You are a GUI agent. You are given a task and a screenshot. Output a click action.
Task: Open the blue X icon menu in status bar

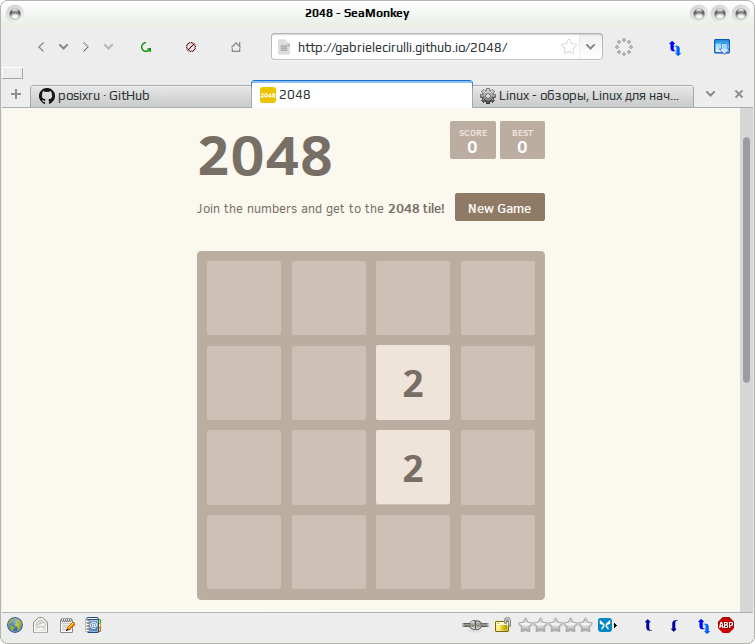coord(607,626)
